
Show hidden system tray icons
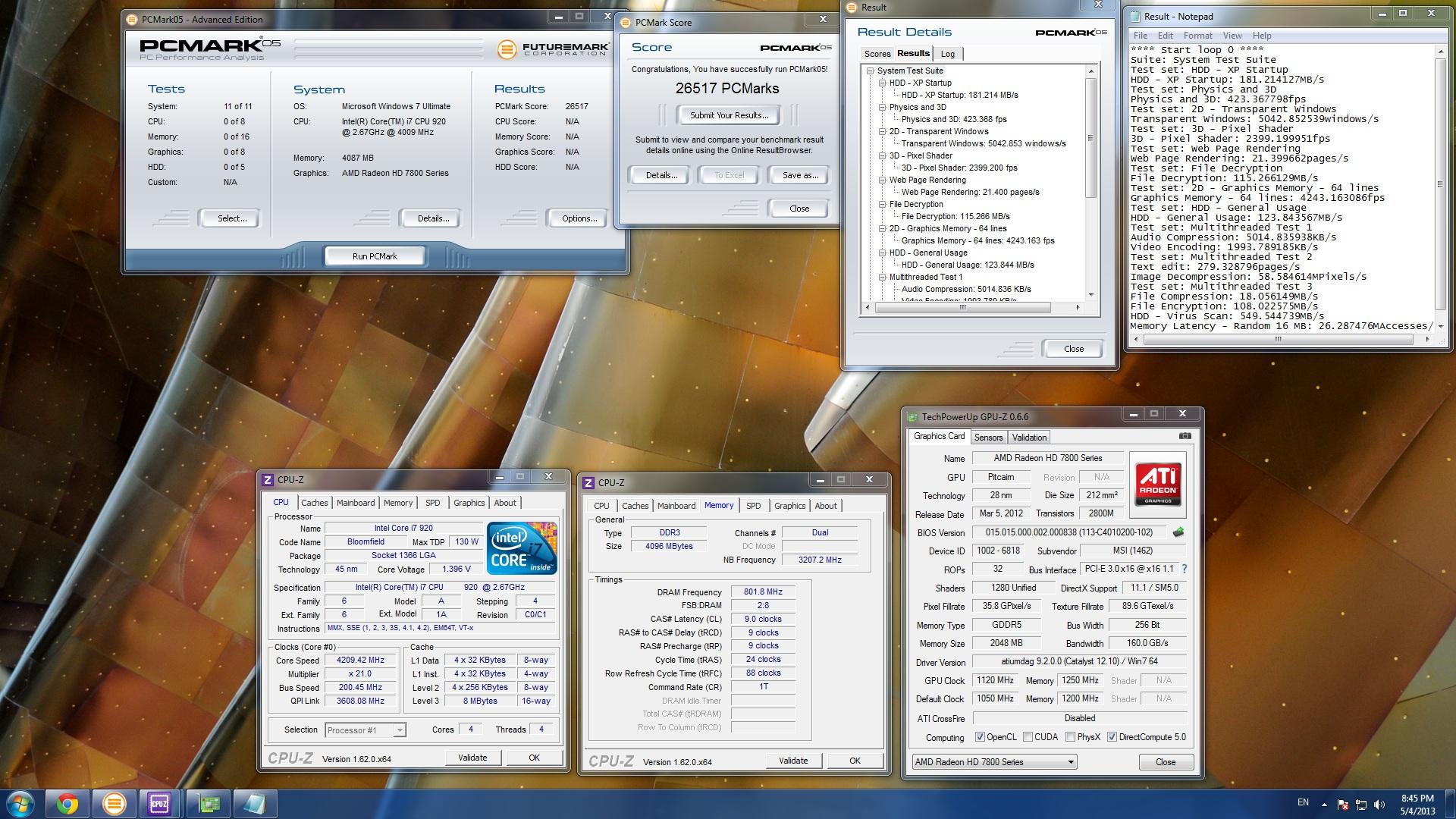tap(1325, 805)
